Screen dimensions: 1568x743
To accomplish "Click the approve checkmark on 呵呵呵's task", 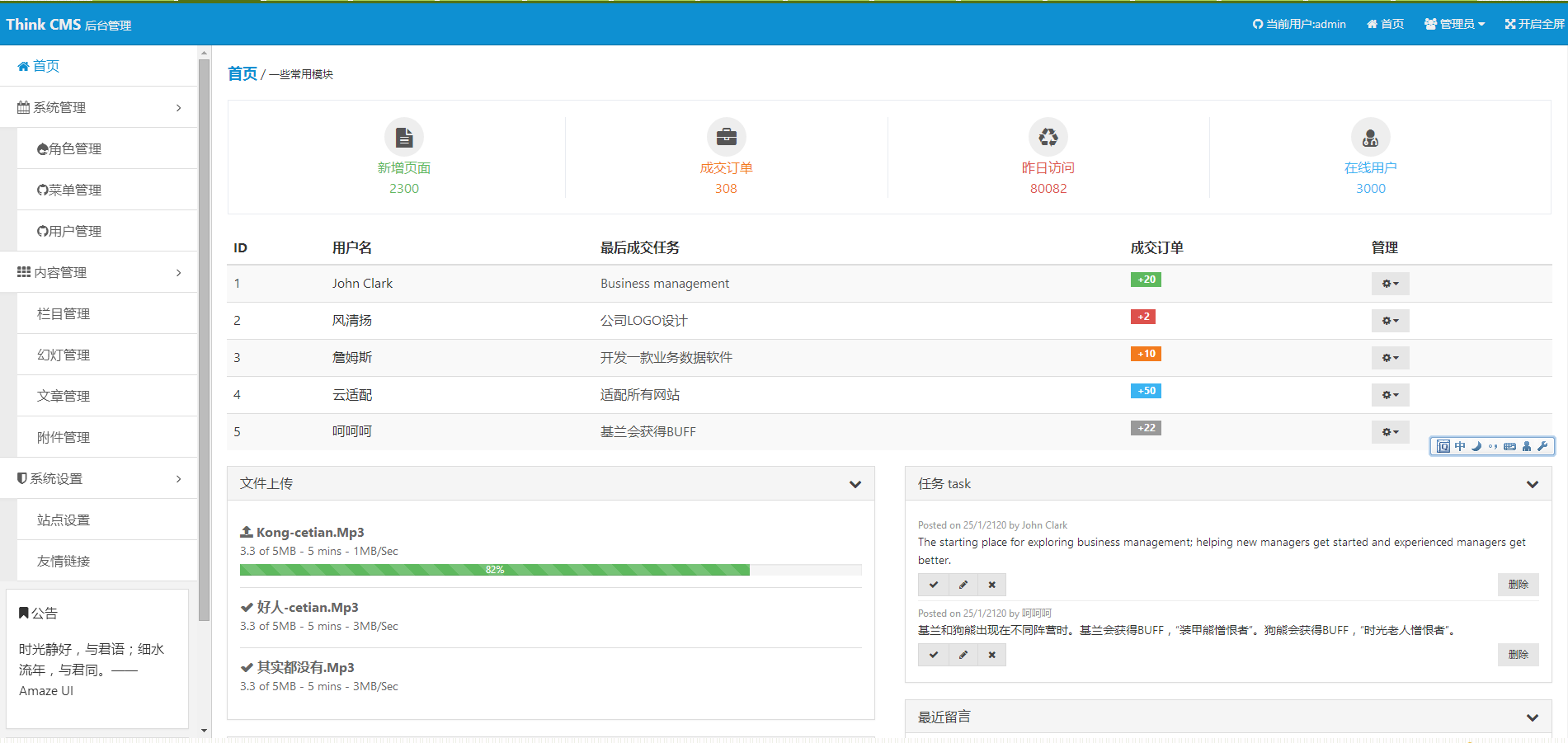I will (x=933, y=655).
